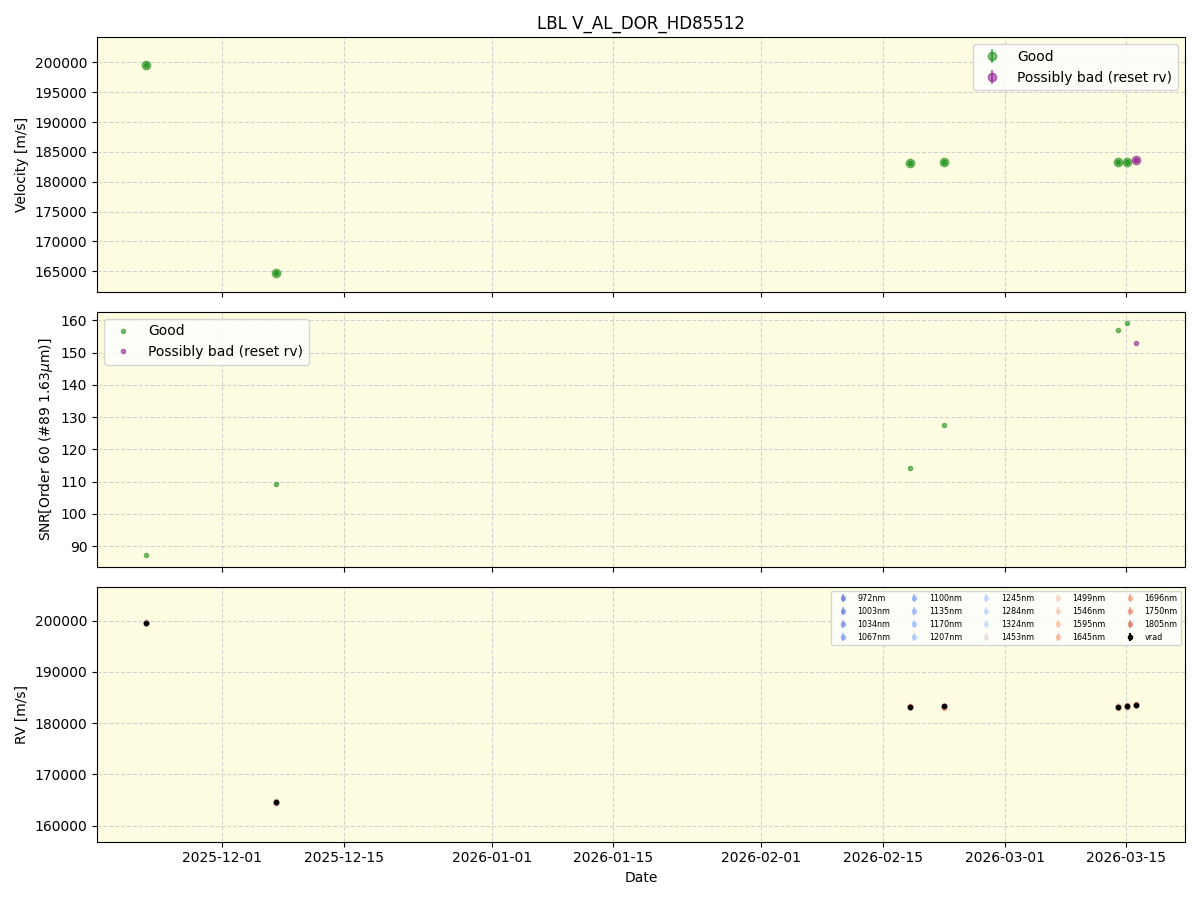Viewport: 1200px width, 900px height.
Task: Click the 2025-12-01 date tick label
Action: point(222,857)
